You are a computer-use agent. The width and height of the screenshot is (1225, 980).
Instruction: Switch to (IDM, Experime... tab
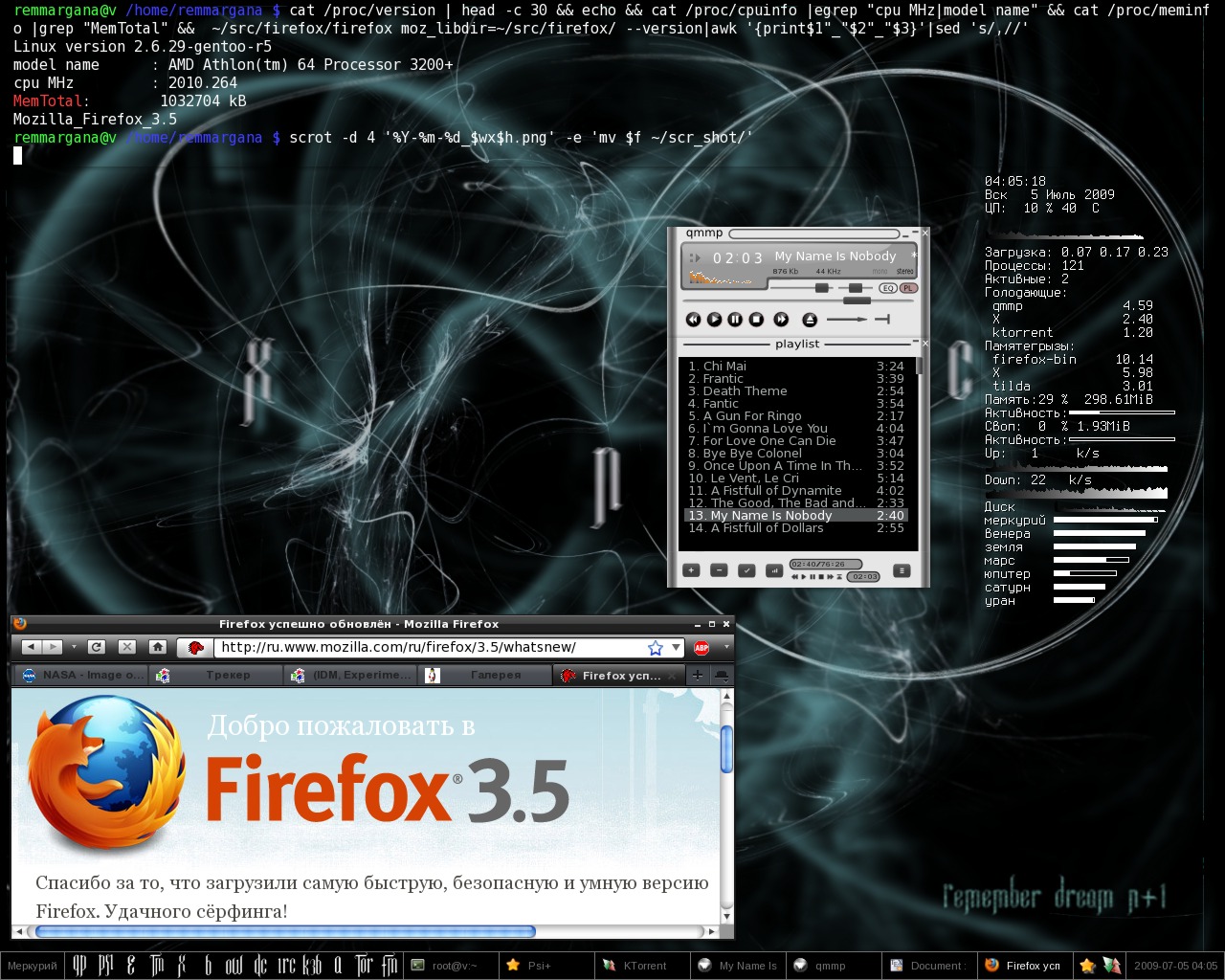coord(351,676)
